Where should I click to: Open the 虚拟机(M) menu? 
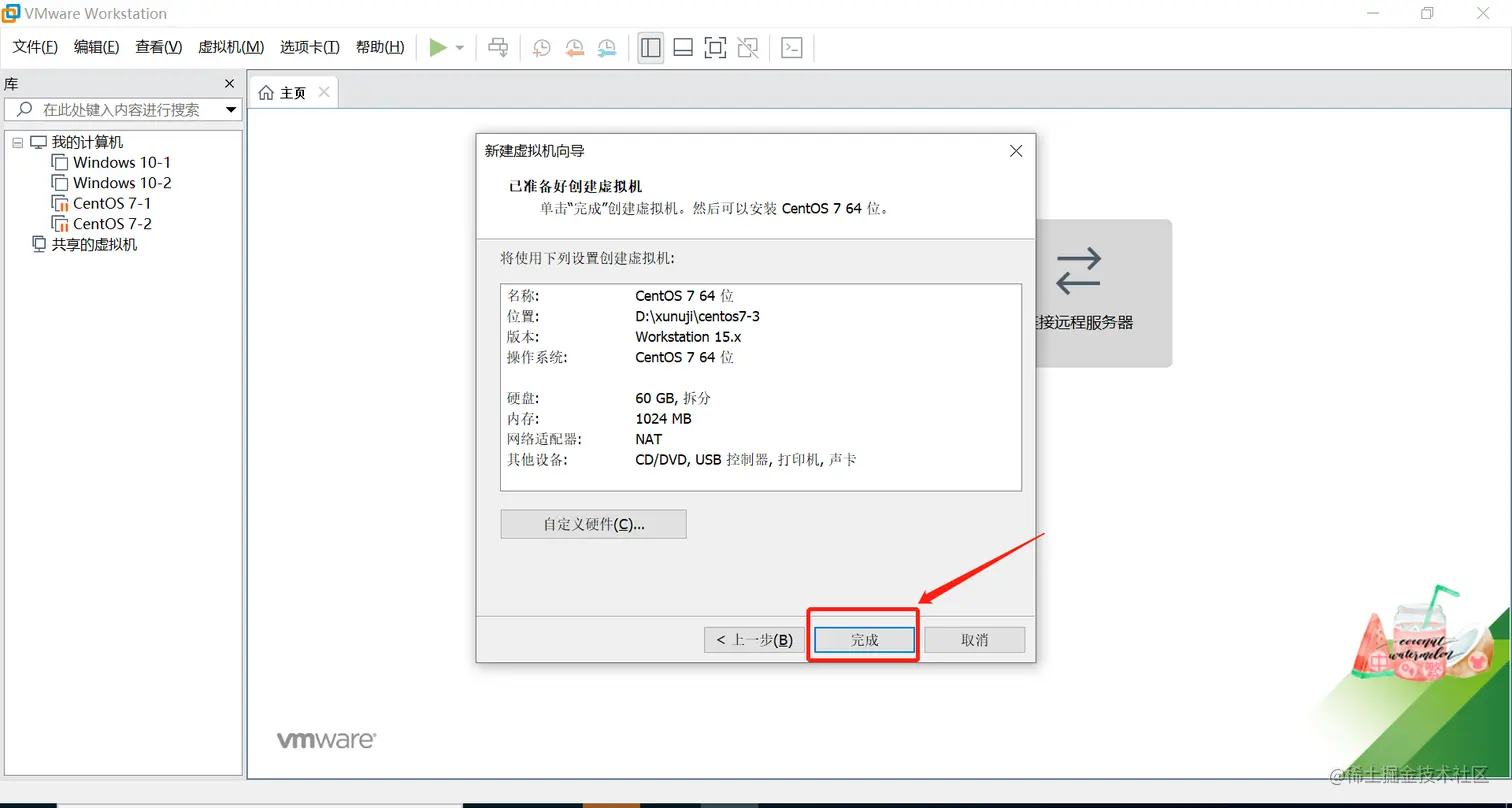[x=231, y=47]
